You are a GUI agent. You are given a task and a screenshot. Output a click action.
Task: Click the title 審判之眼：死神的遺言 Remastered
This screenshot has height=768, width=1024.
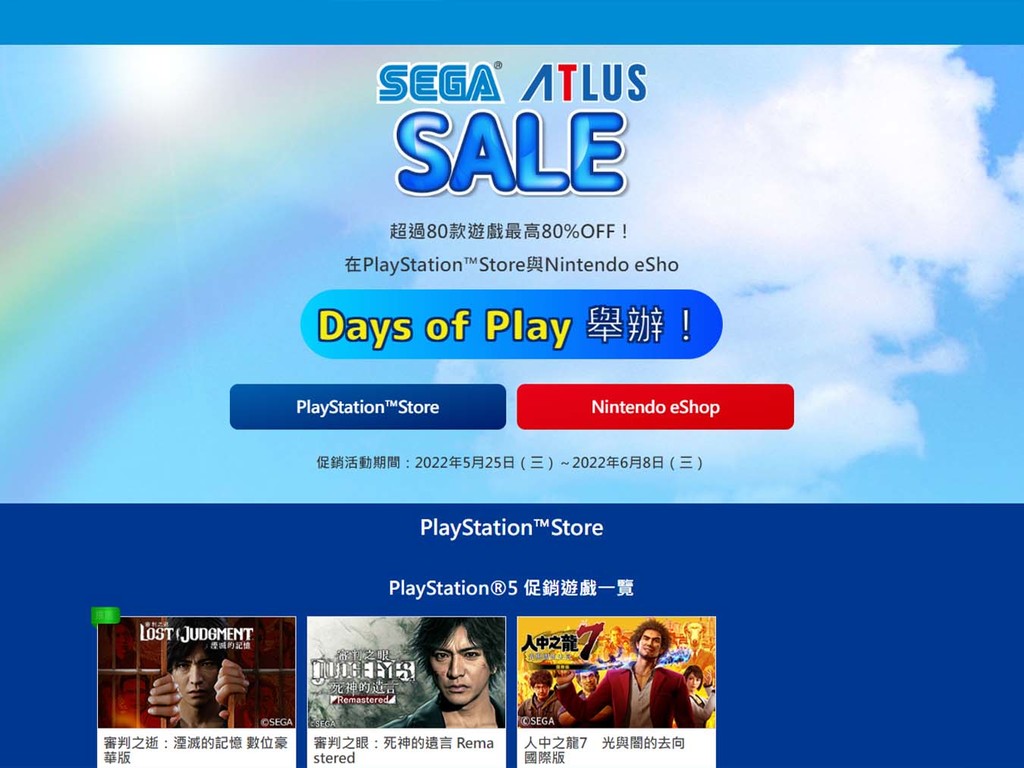pos(404,750)
